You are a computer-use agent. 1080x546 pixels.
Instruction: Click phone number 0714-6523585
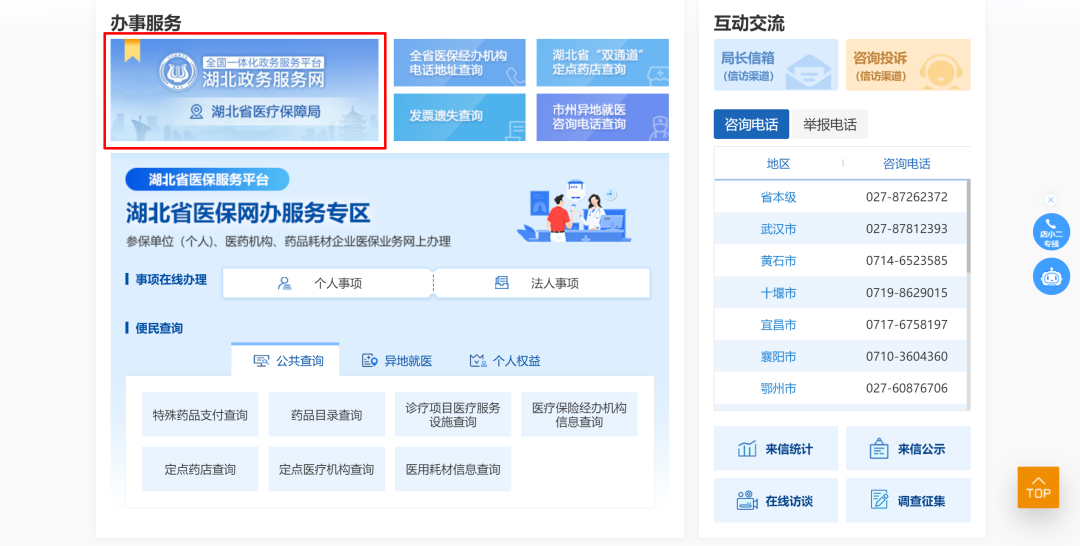[906, 261]
